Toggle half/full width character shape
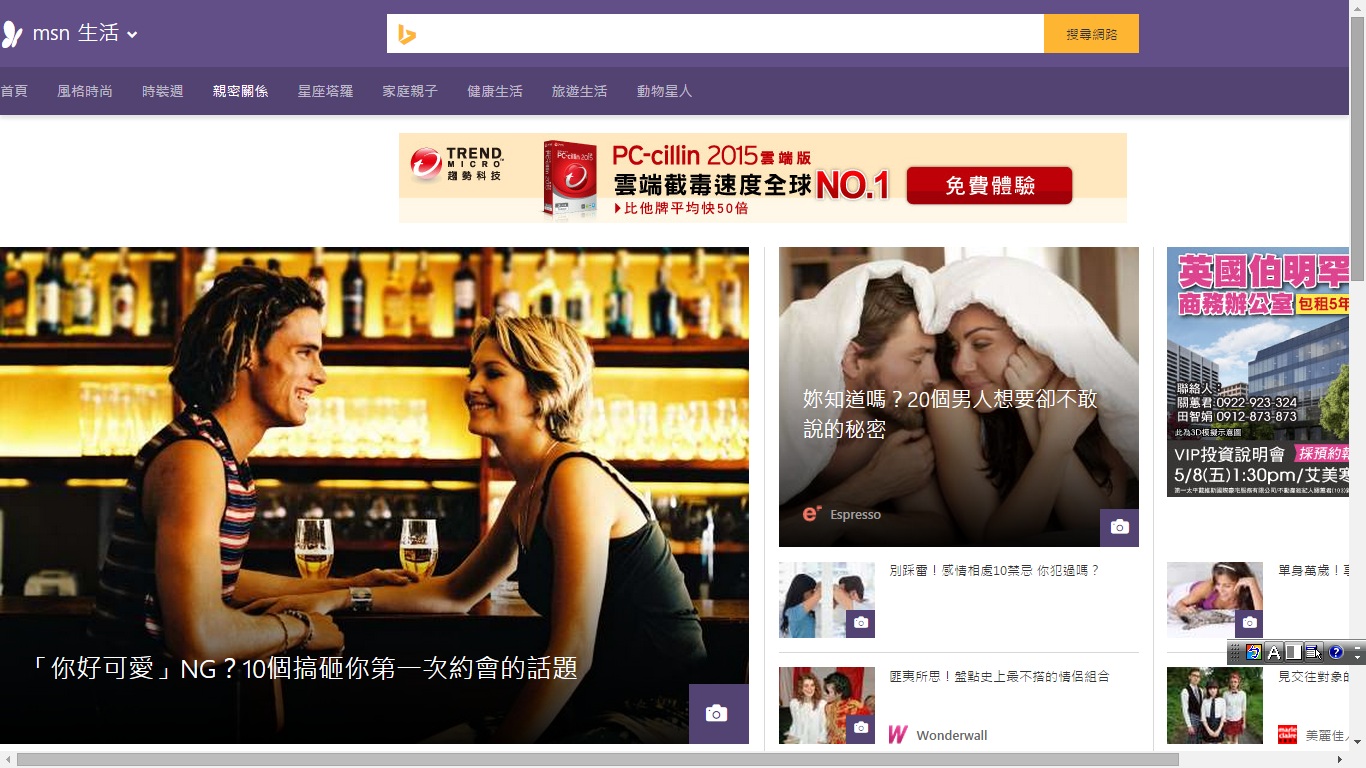 tap(1293, 653)
